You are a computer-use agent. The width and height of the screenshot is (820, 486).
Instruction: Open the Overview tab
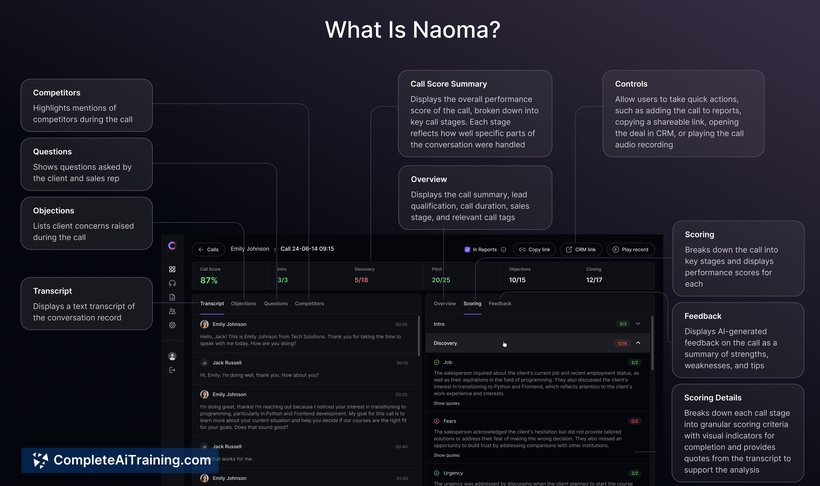click(x=445, y=303)
